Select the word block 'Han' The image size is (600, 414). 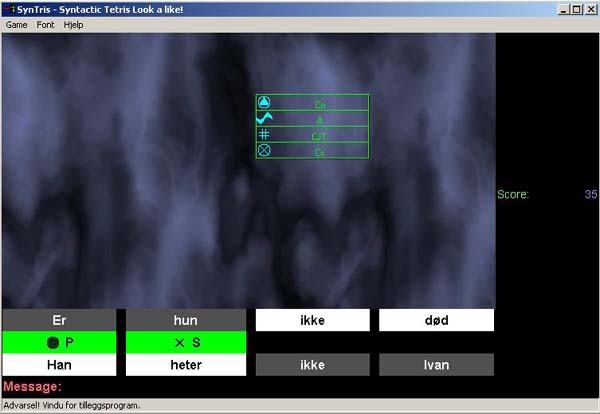point(59,365)
